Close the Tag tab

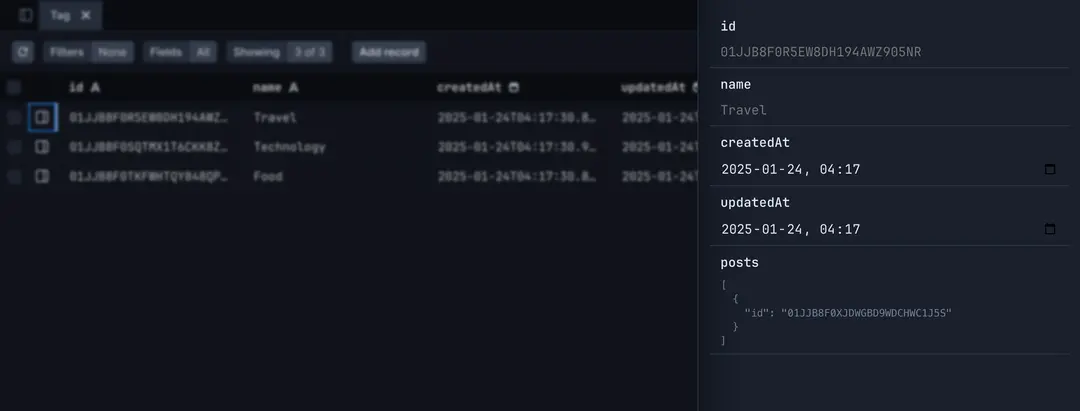(86, 15)
